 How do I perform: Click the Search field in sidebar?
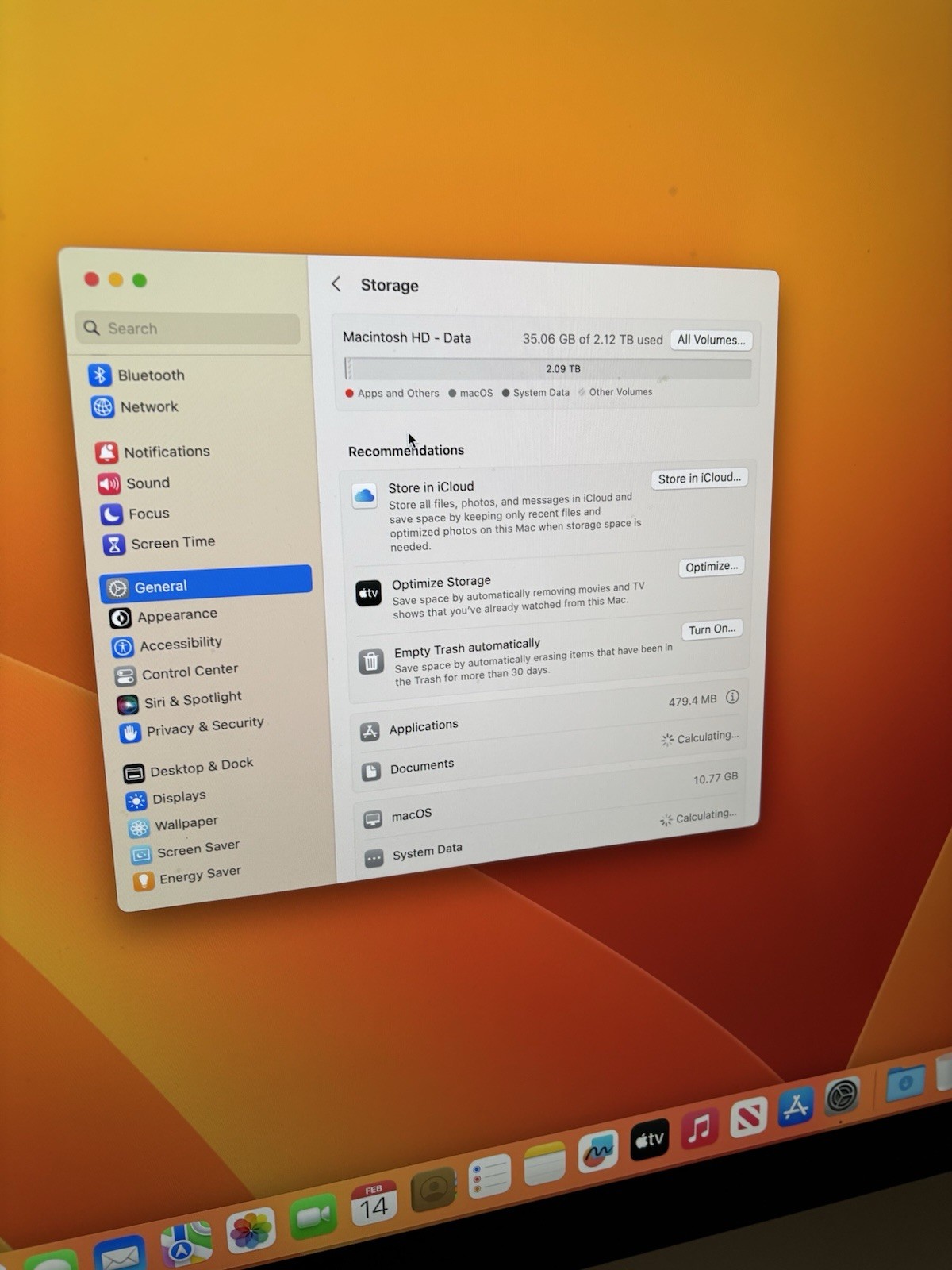(188, 328)
